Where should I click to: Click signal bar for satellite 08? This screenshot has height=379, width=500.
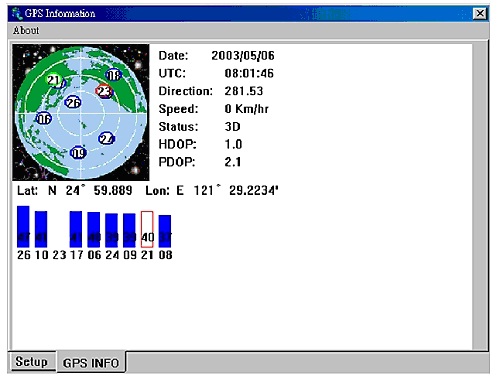pos(165,231)
